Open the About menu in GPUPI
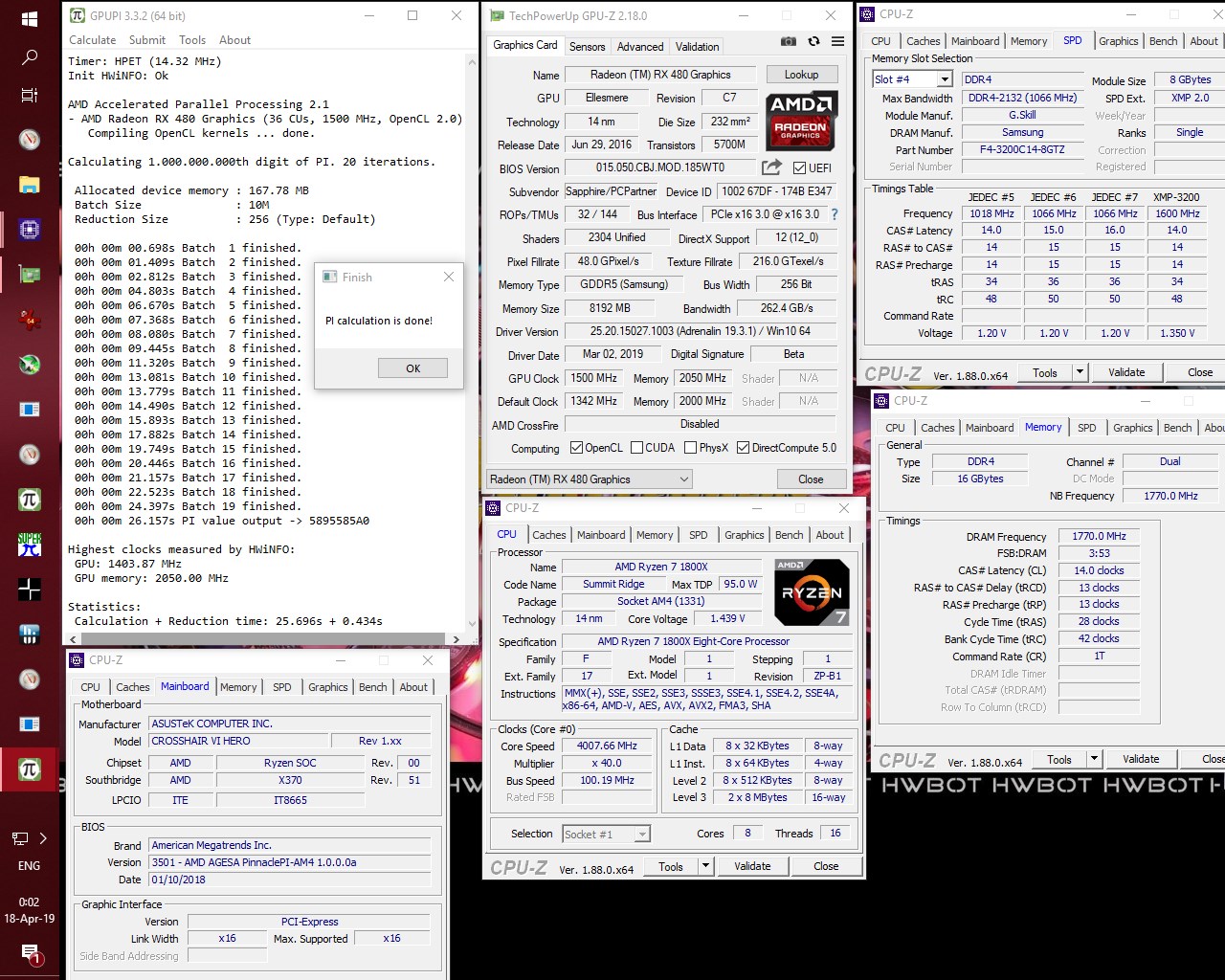Image resolution: width=1225 pixels, height=980 pixels. tap(234, 40)
